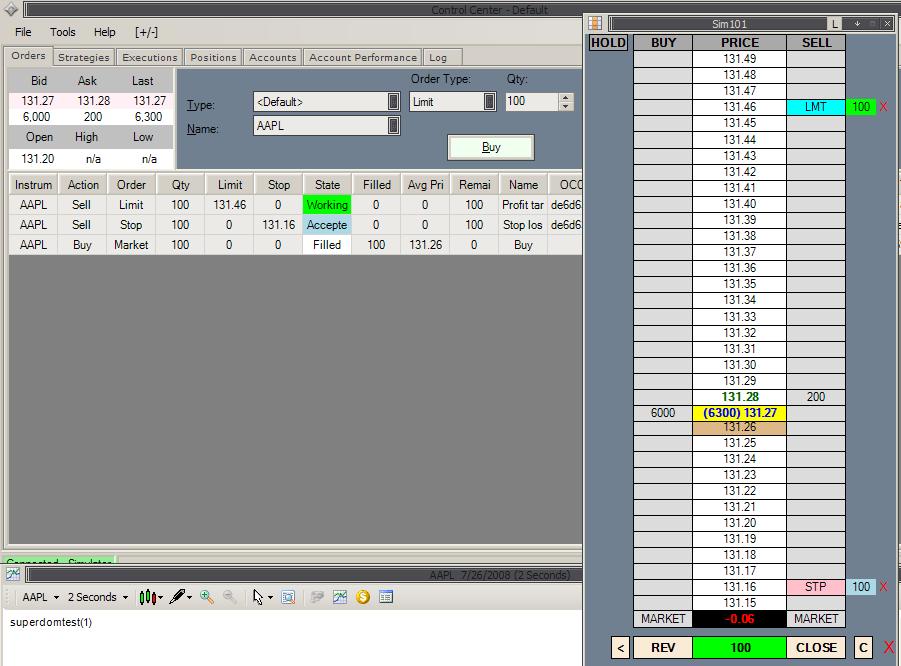Click the 200 ask size in SELL column
The width and height of the screenshot is (901, 666).
816,397
